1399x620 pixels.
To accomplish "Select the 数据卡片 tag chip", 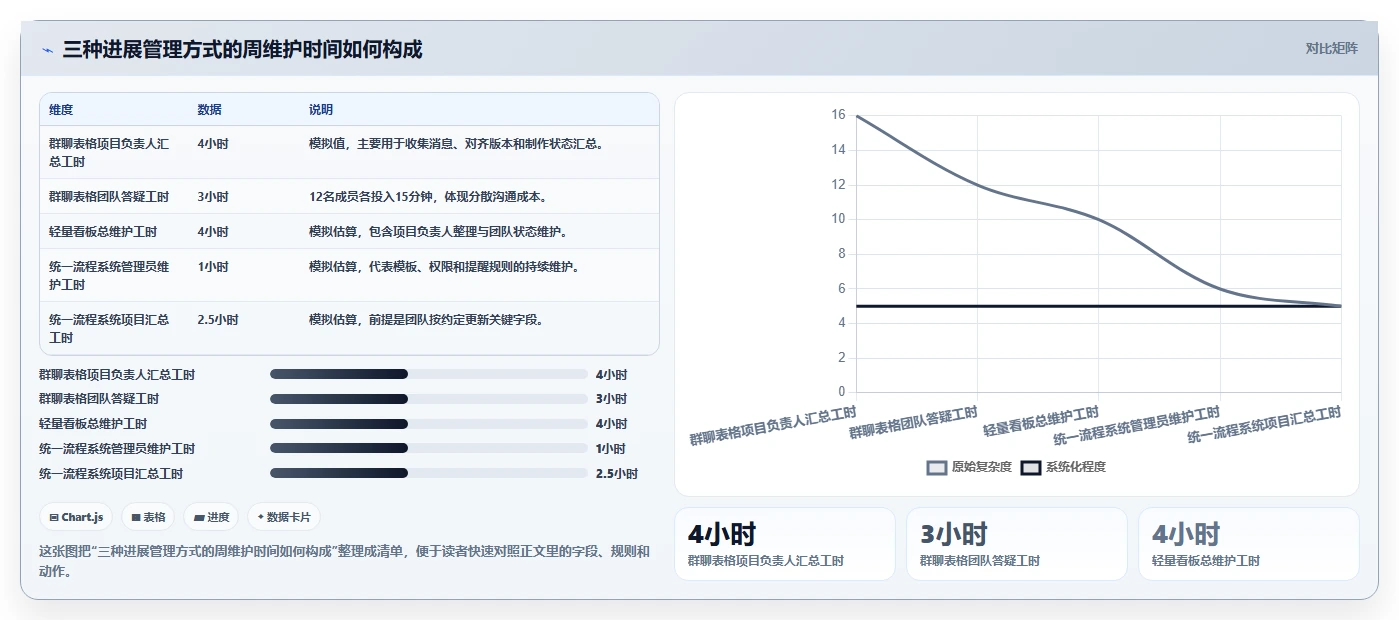I will (284, 517).
